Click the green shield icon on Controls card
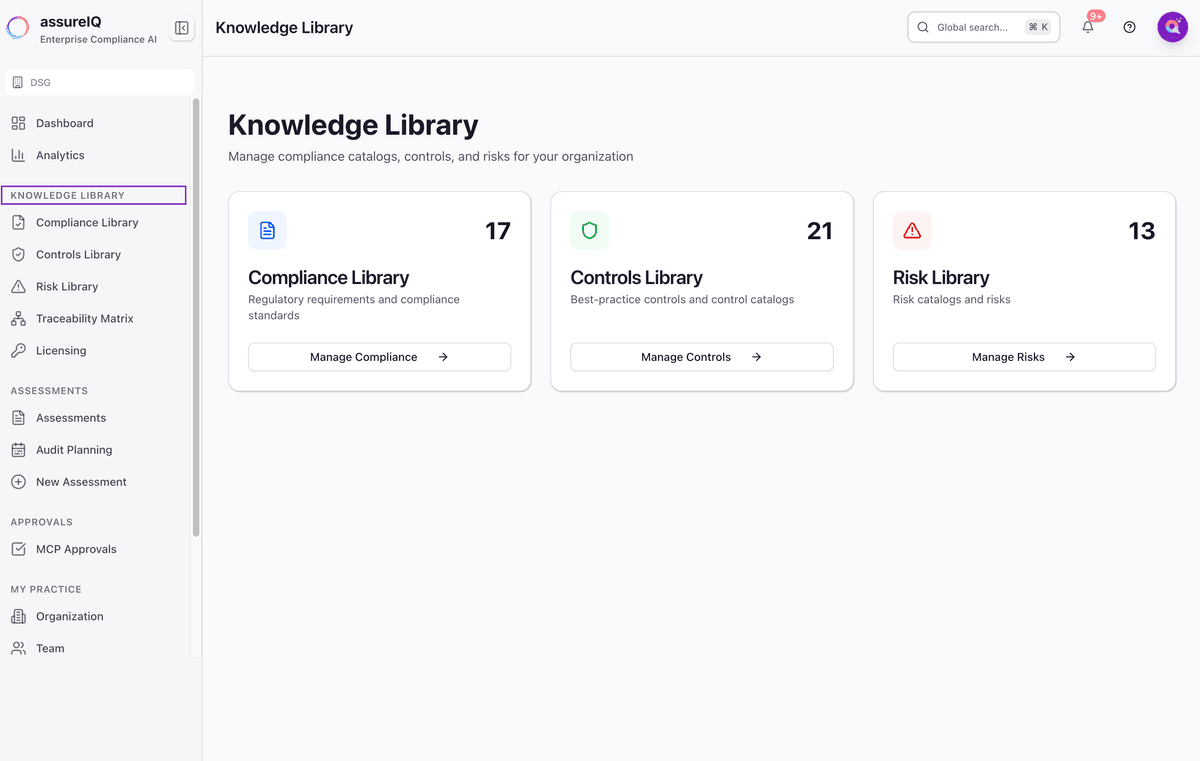 point(589,230)
